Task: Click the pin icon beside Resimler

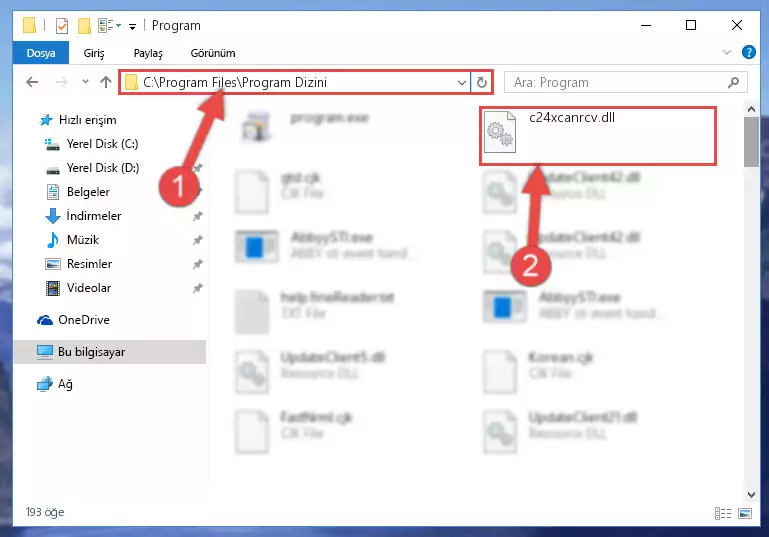Action: coord(198,264)
